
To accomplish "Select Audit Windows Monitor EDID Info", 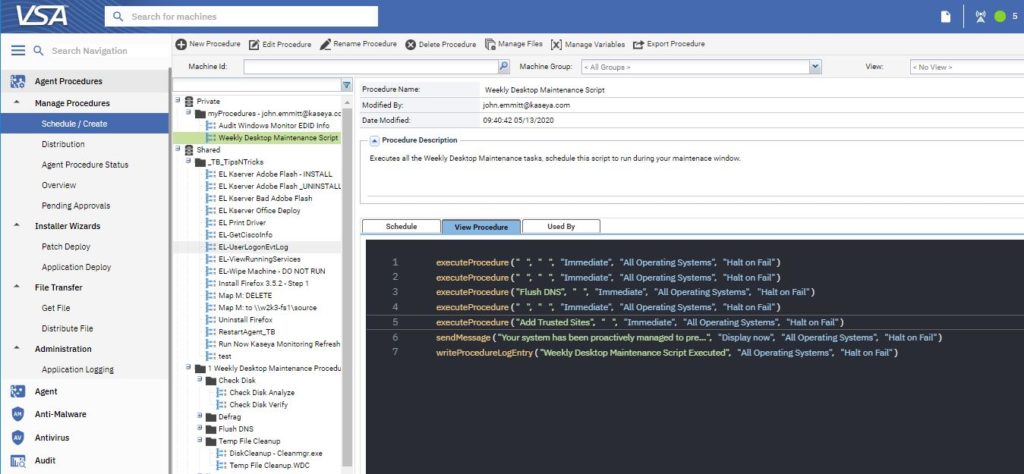I will pos(274,125).
